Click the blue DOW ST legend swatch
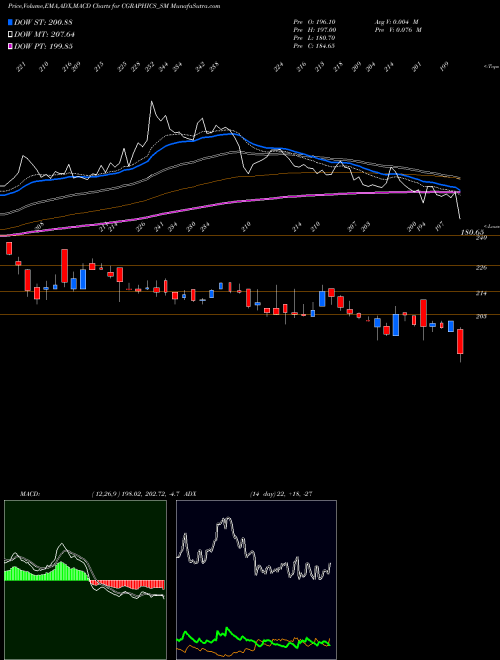The width and height of the screenshot is (500, 660). point(10,22)
